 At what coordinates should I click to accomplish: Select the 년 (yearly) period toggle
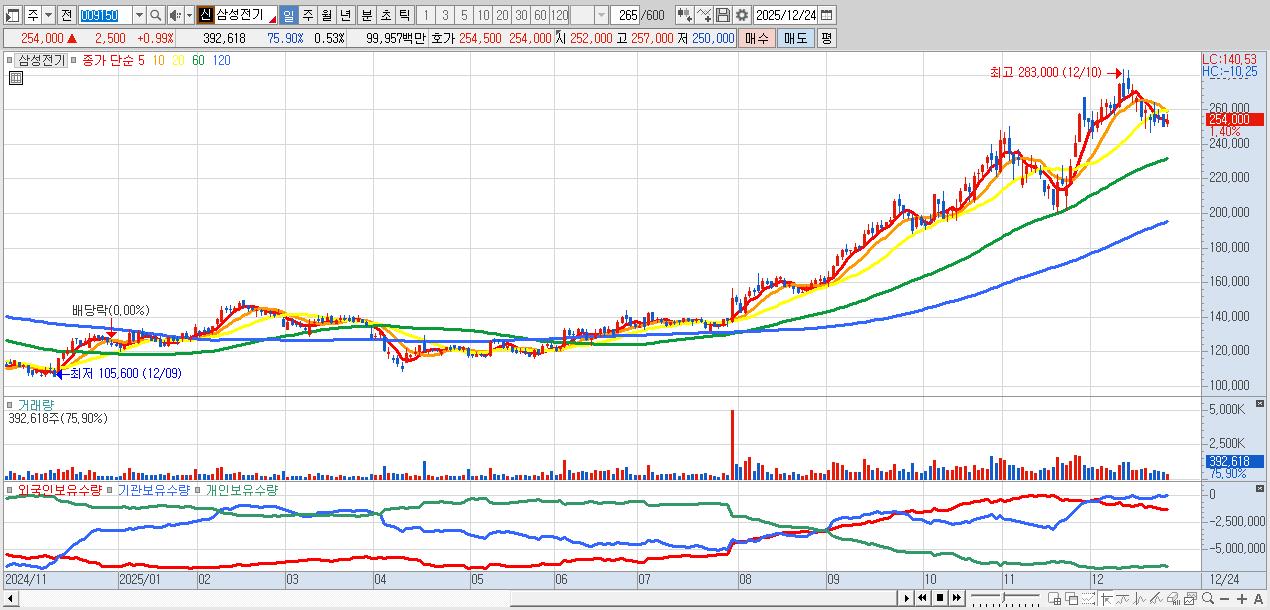pos(344,15)
